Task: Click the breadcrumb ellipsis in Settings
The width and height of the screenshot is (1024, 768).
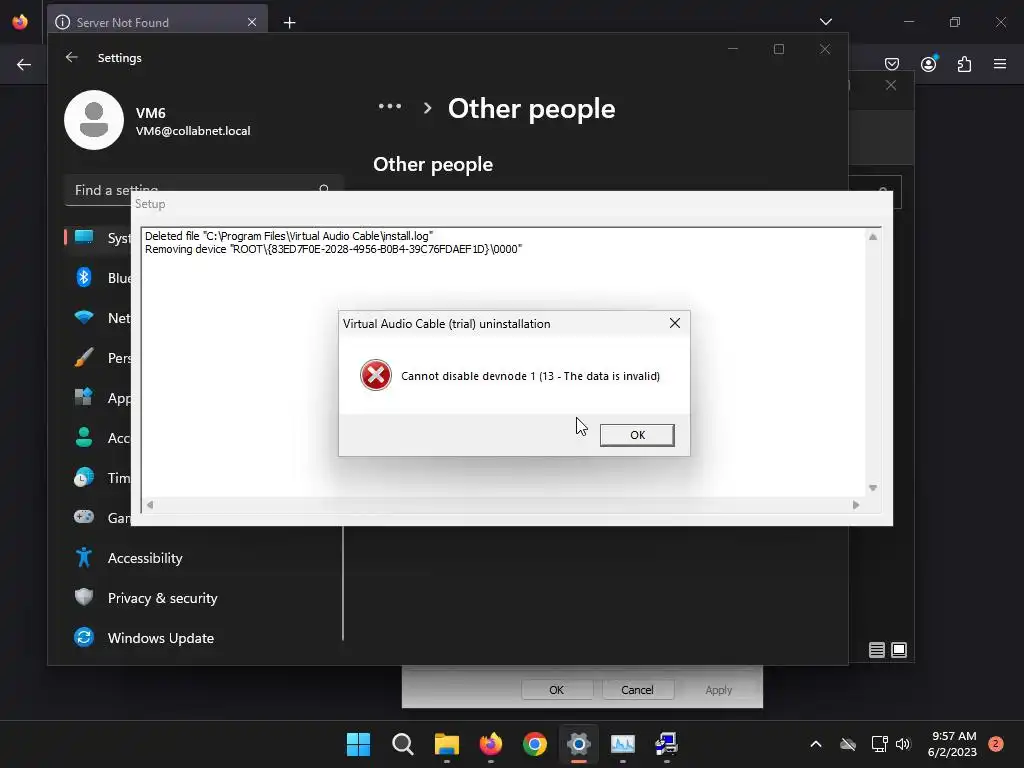Action: (390, 106)
